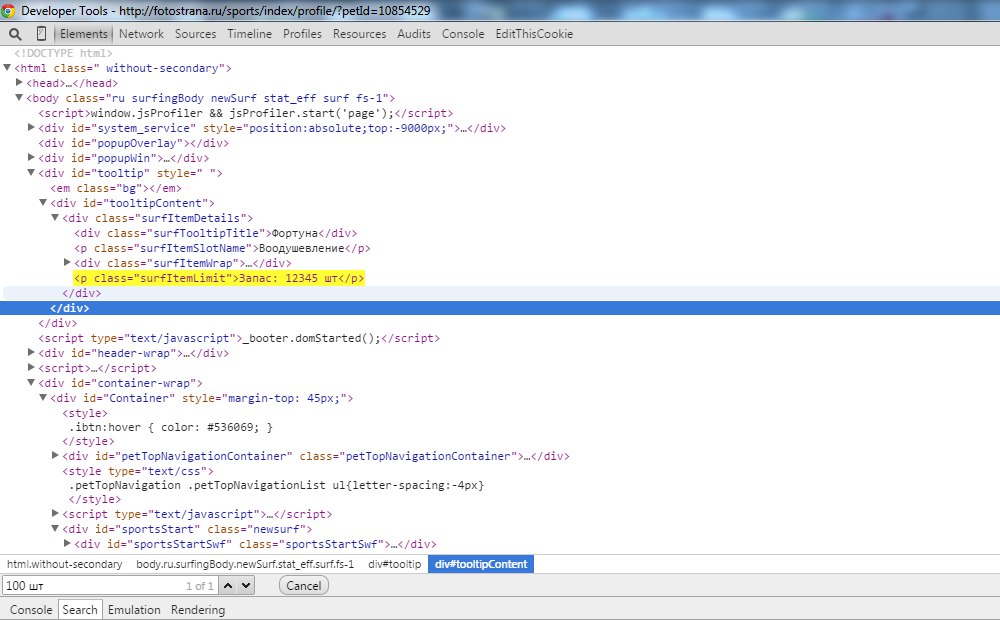The height and width of the screenshot is (620, 1000).
Task: Select div#tooltipContent breadcrumb item
Action: (x=481, y=565)
